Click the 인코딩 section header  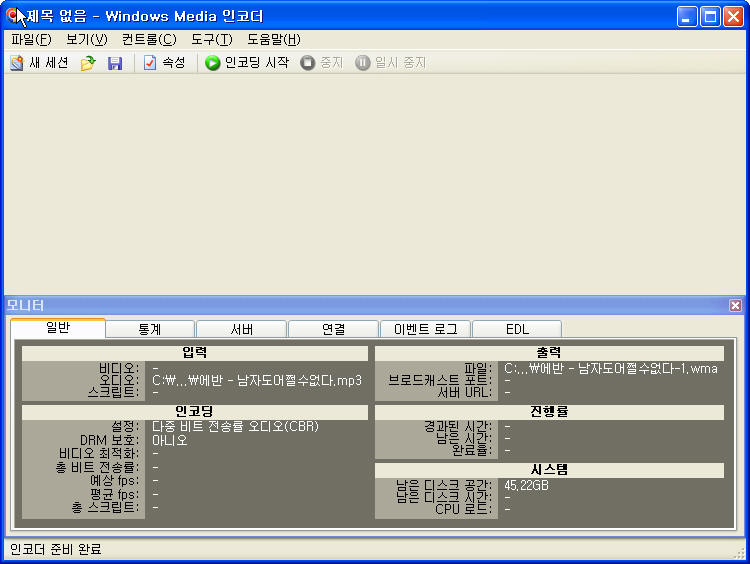(195, 411)
